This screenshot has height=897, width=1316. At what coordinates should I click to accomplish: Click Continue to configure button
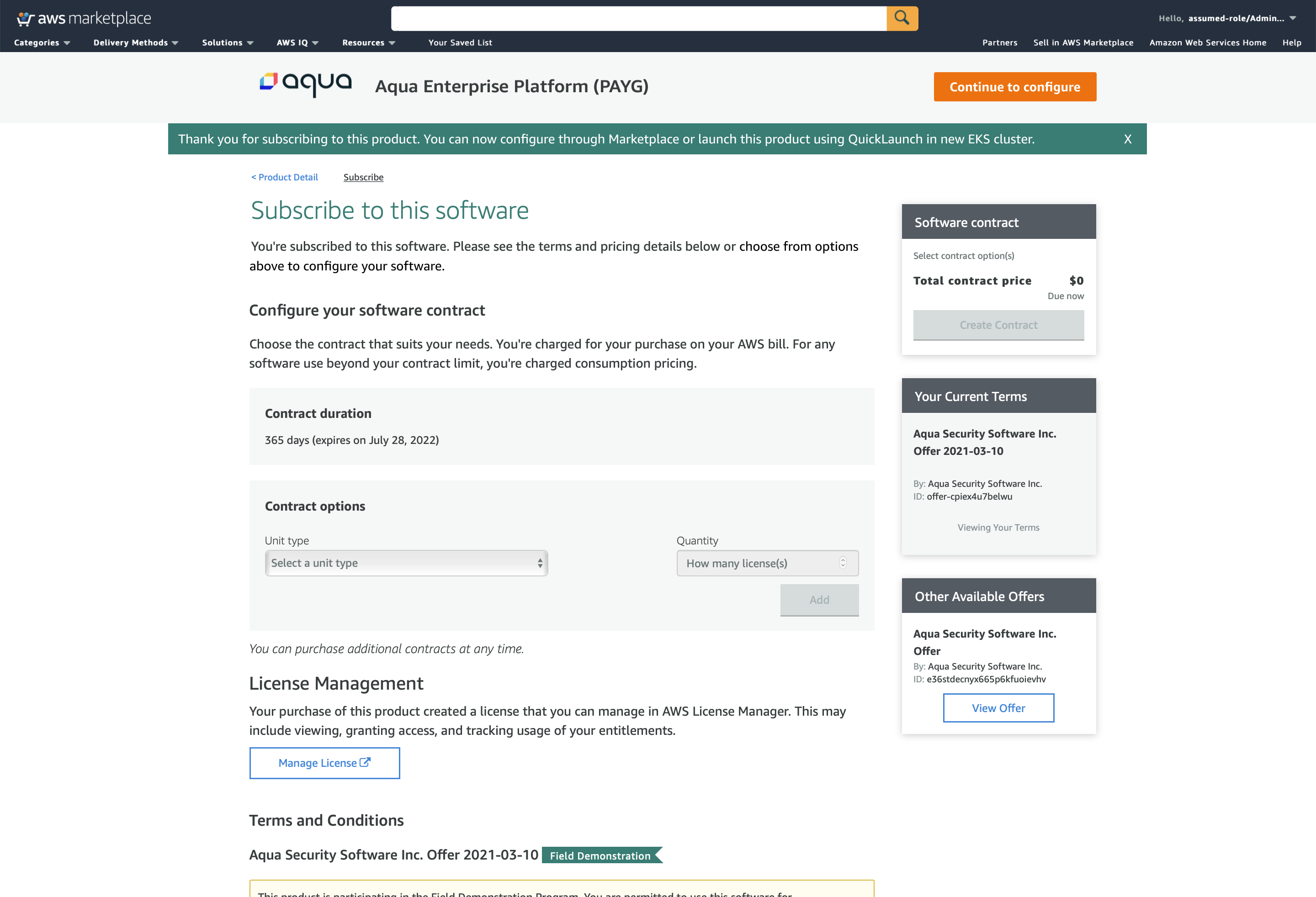point(1015,87)
